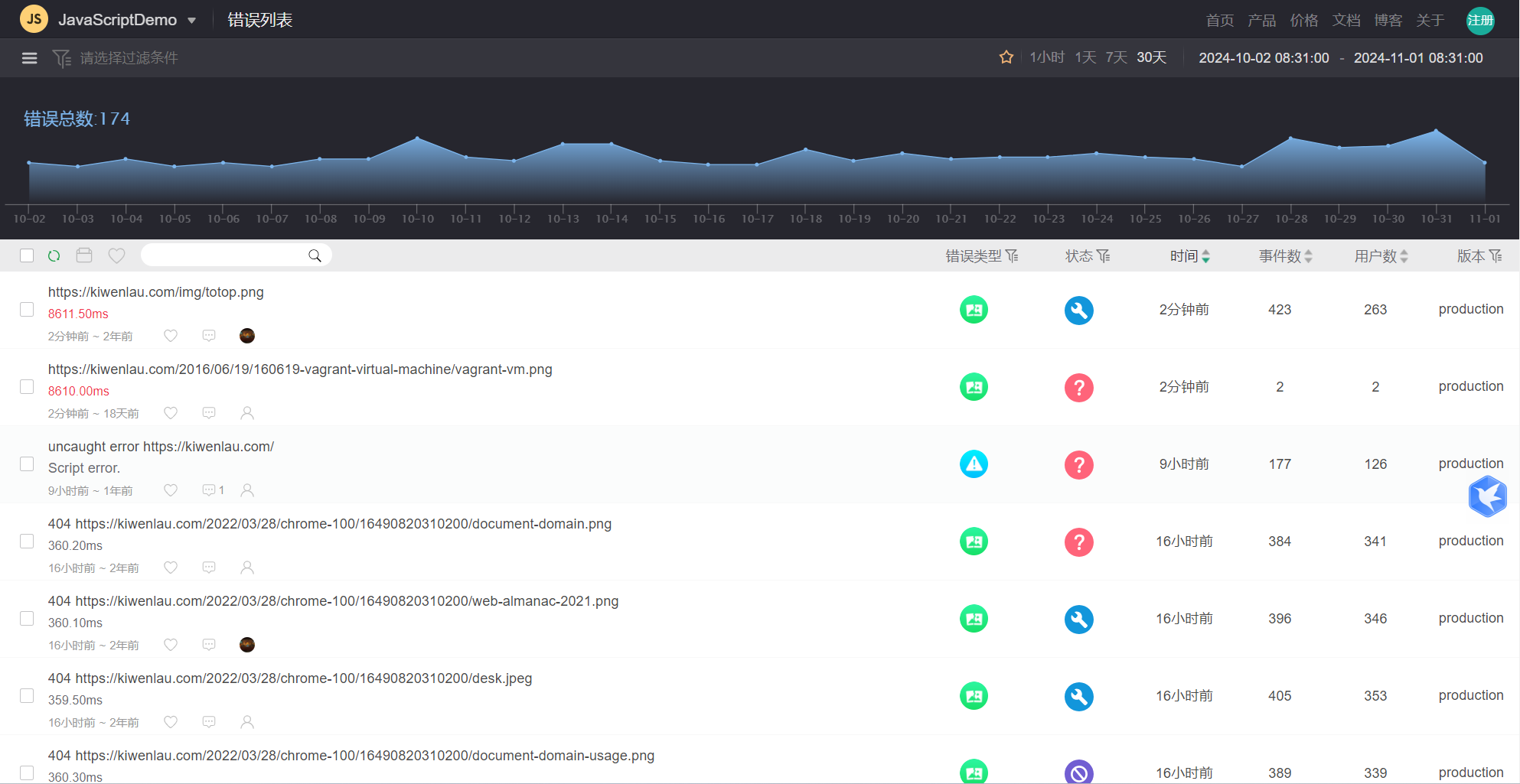The image size is (1520, 784).
Task: Click the search magnifier icon
Action: pos(315,255)
